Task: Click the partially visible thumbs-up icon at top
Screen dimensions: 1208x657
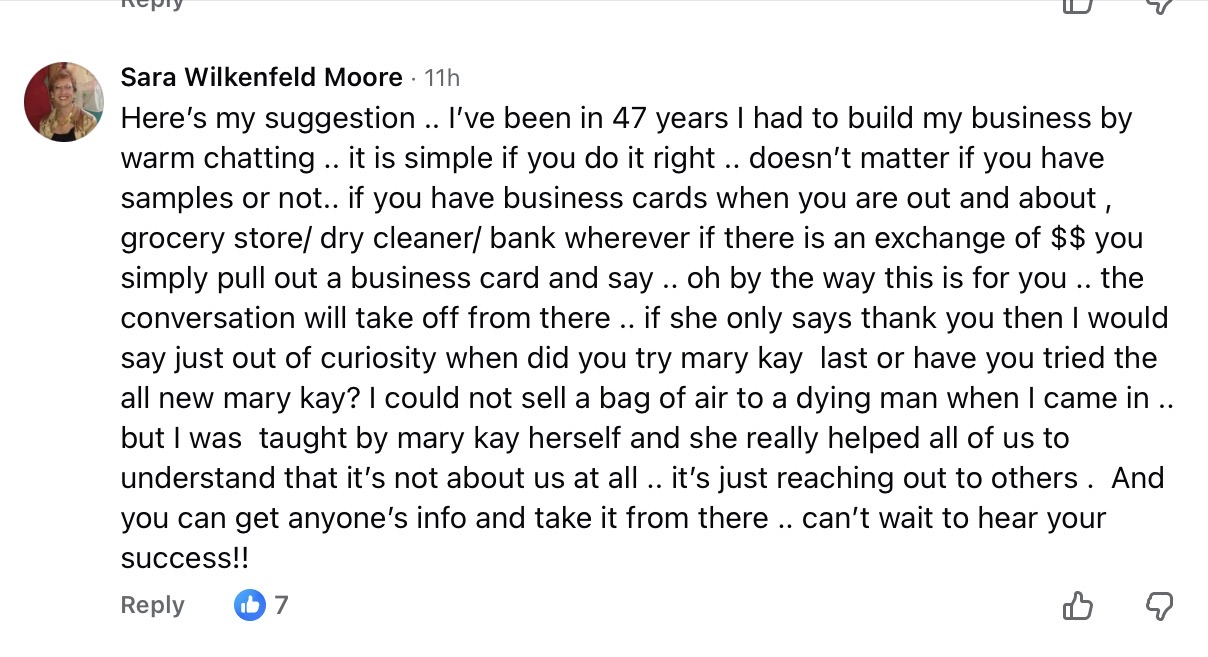Action: 1077,5
